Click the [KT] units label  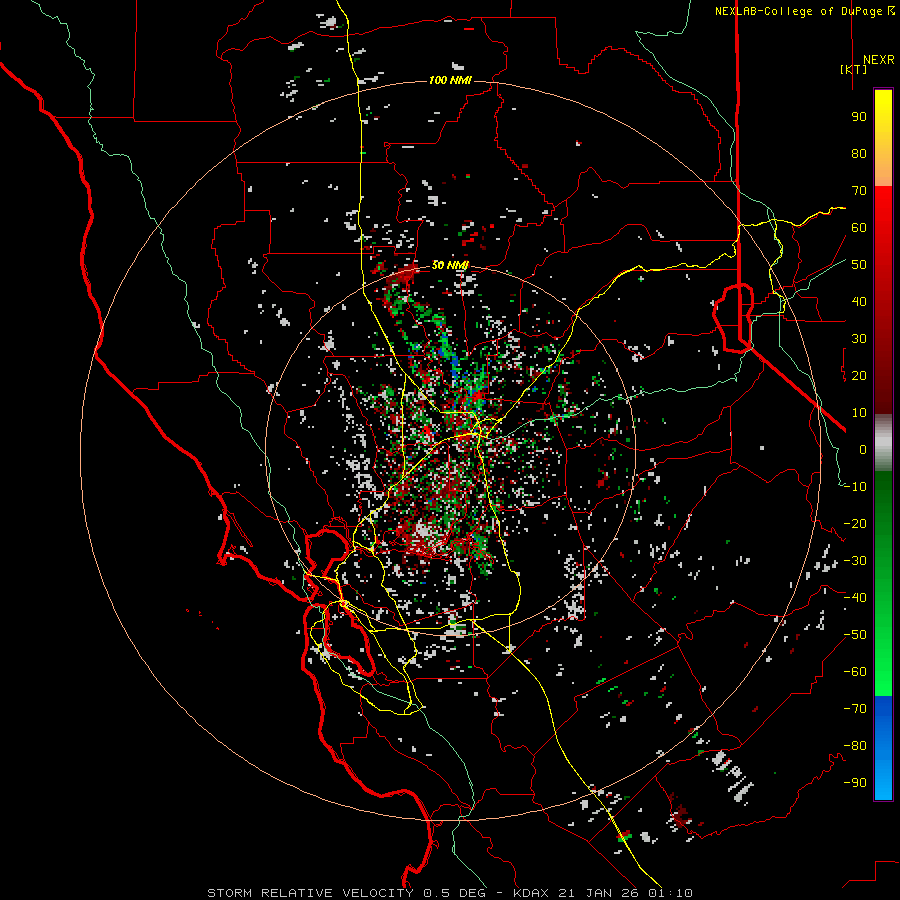point(854,69)
